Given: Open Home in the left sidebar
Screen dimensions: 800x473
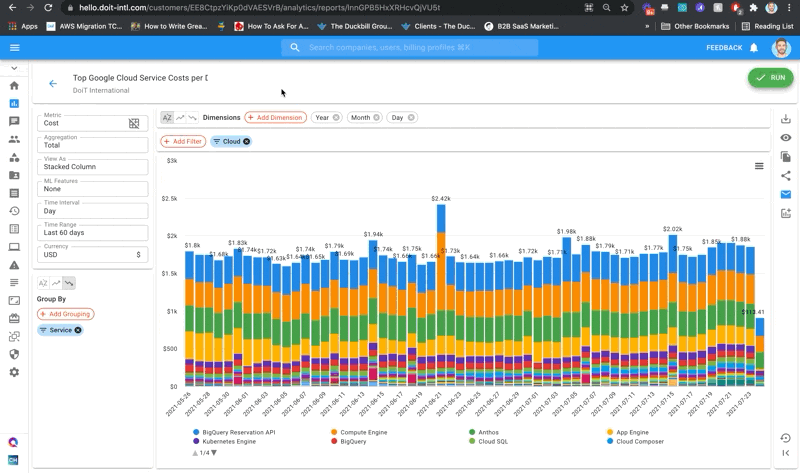Looking at the screenshot, I should point(14,86).
